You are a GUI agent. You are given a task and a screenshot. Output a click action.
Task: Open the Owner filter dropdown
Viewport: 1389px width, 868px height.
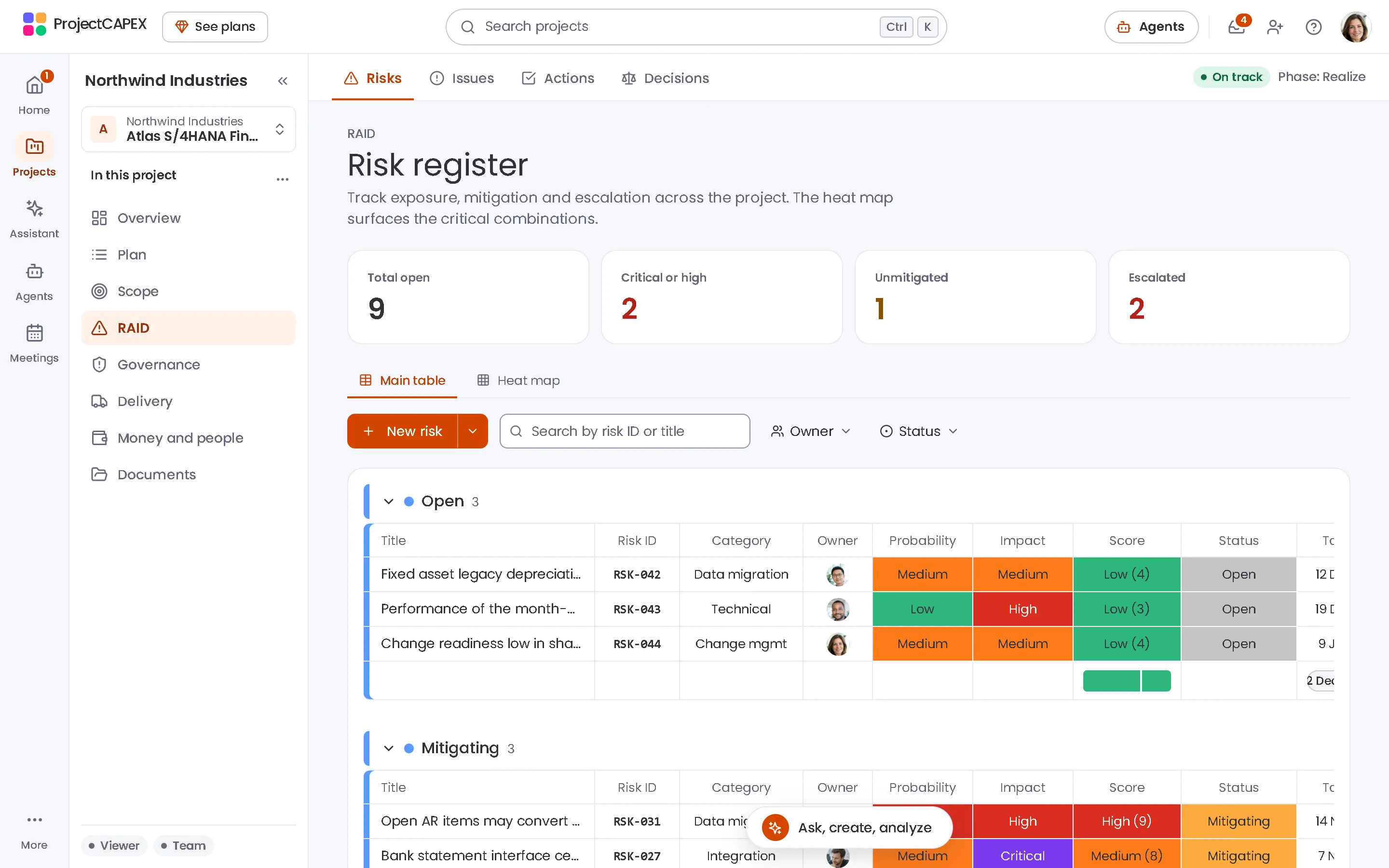(810, 431)
